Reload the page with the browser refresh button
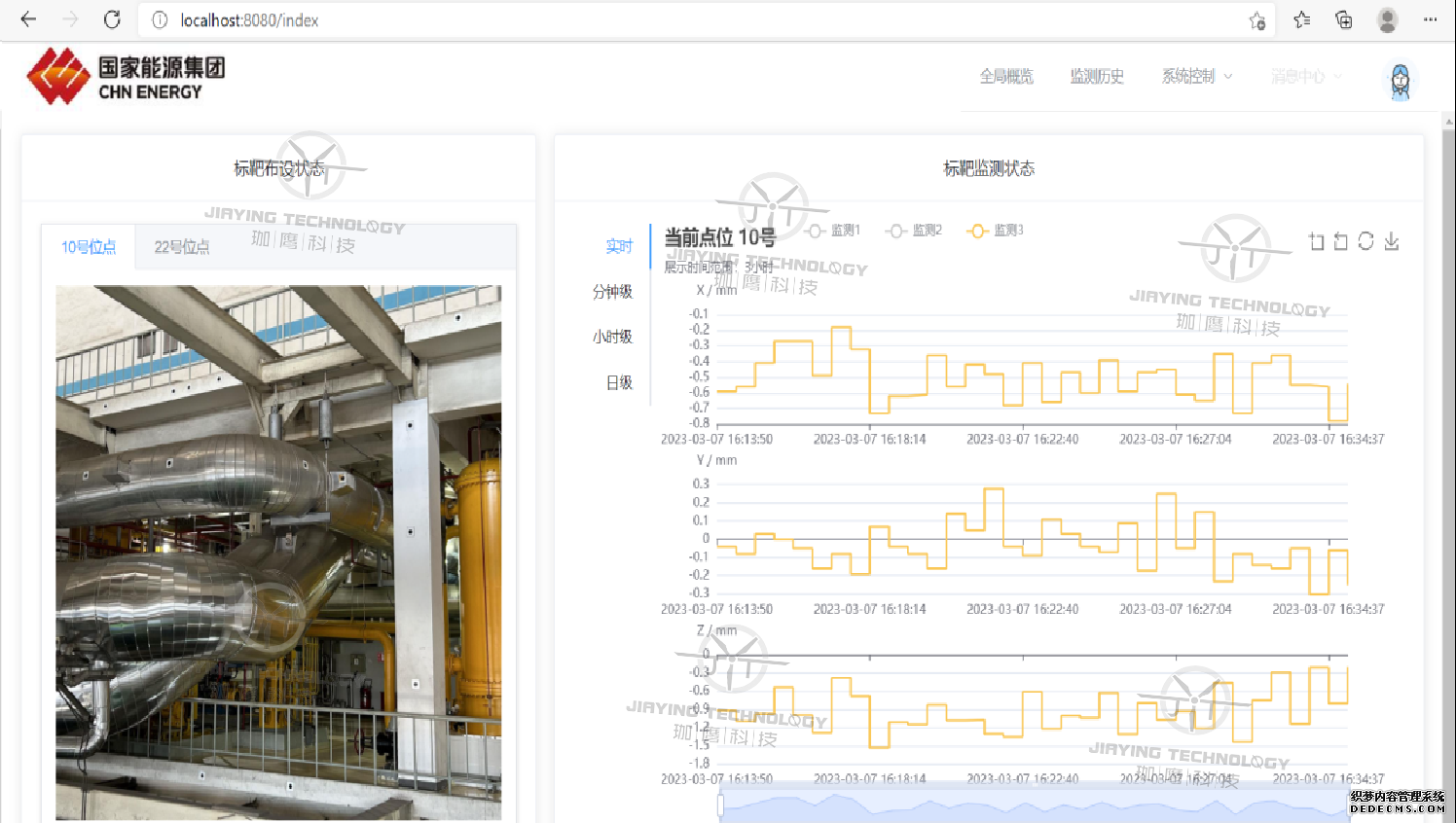1456x823 pixels. (112, 19)
